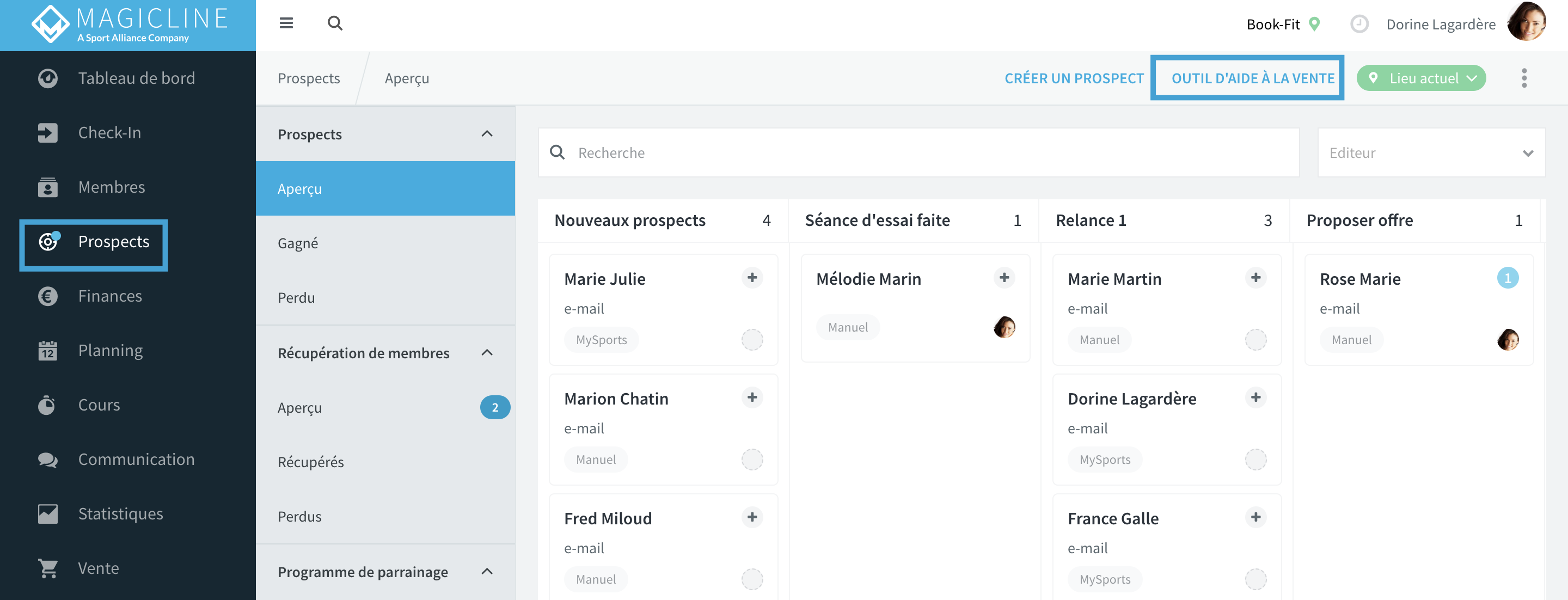1568x600 pixels.
Task: Click editor avatar on Rose Marie card
Action: pos(1508,340)
